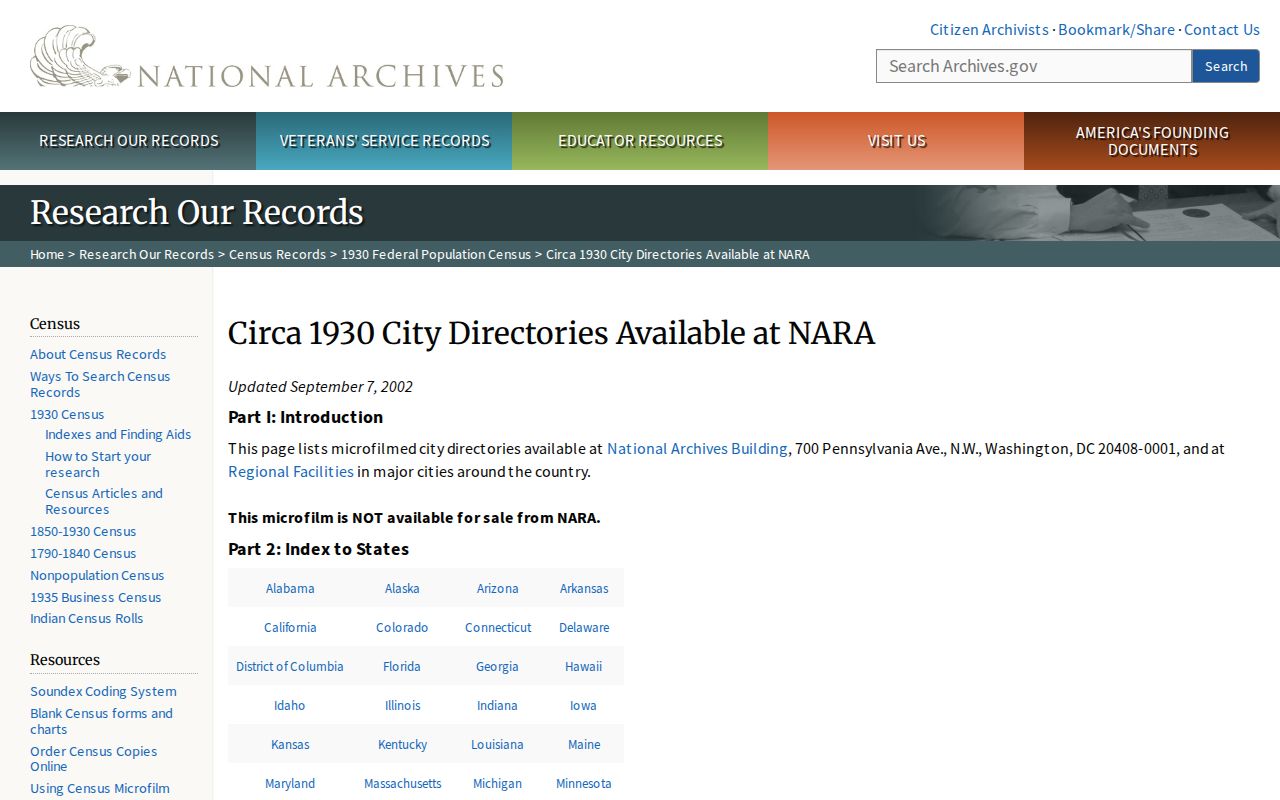Open the Indian Census Rolls link
The width and height of the screenshot is (1280, 800).
point(86,618)
